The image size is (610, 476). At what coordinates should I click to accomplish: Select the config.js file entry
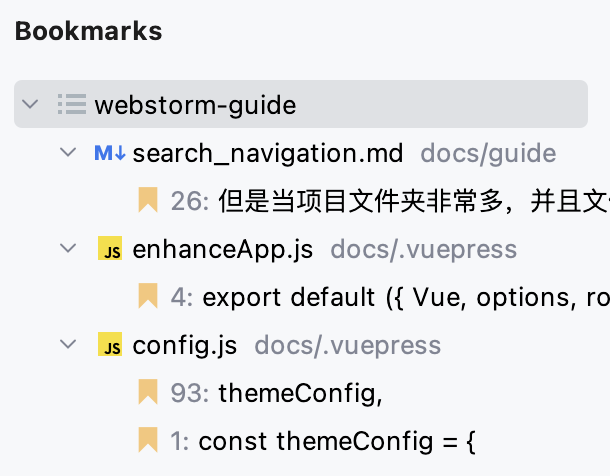[x=184, y=345]
